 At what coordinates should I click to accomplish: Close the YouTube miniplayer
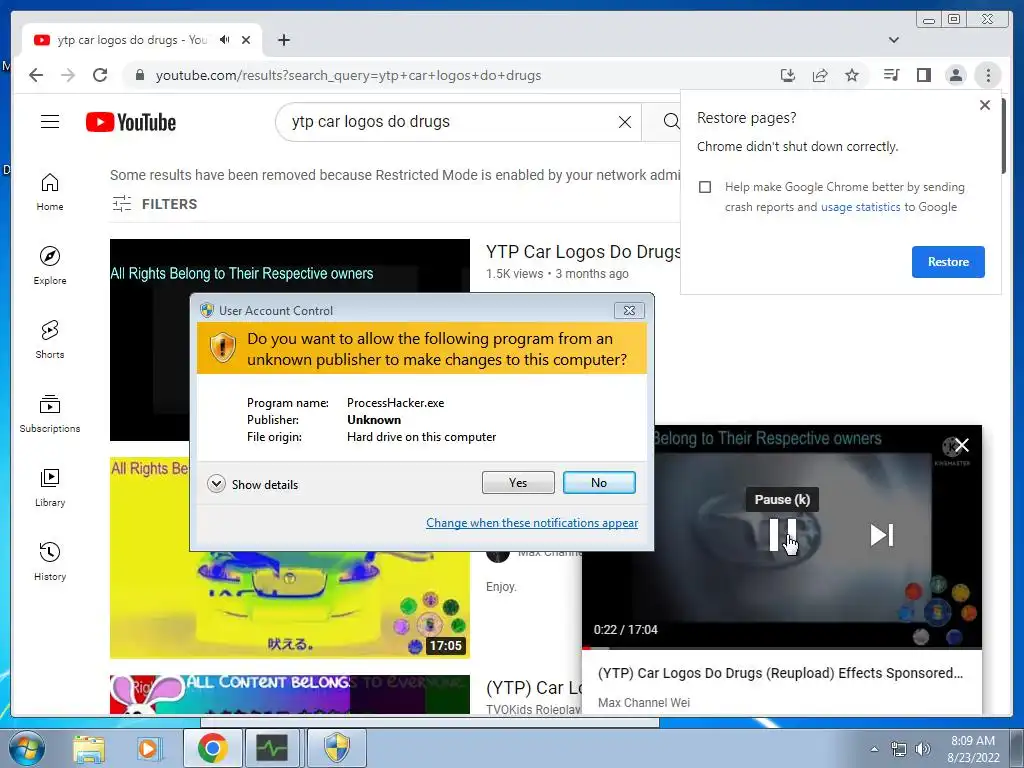[961, 445]
